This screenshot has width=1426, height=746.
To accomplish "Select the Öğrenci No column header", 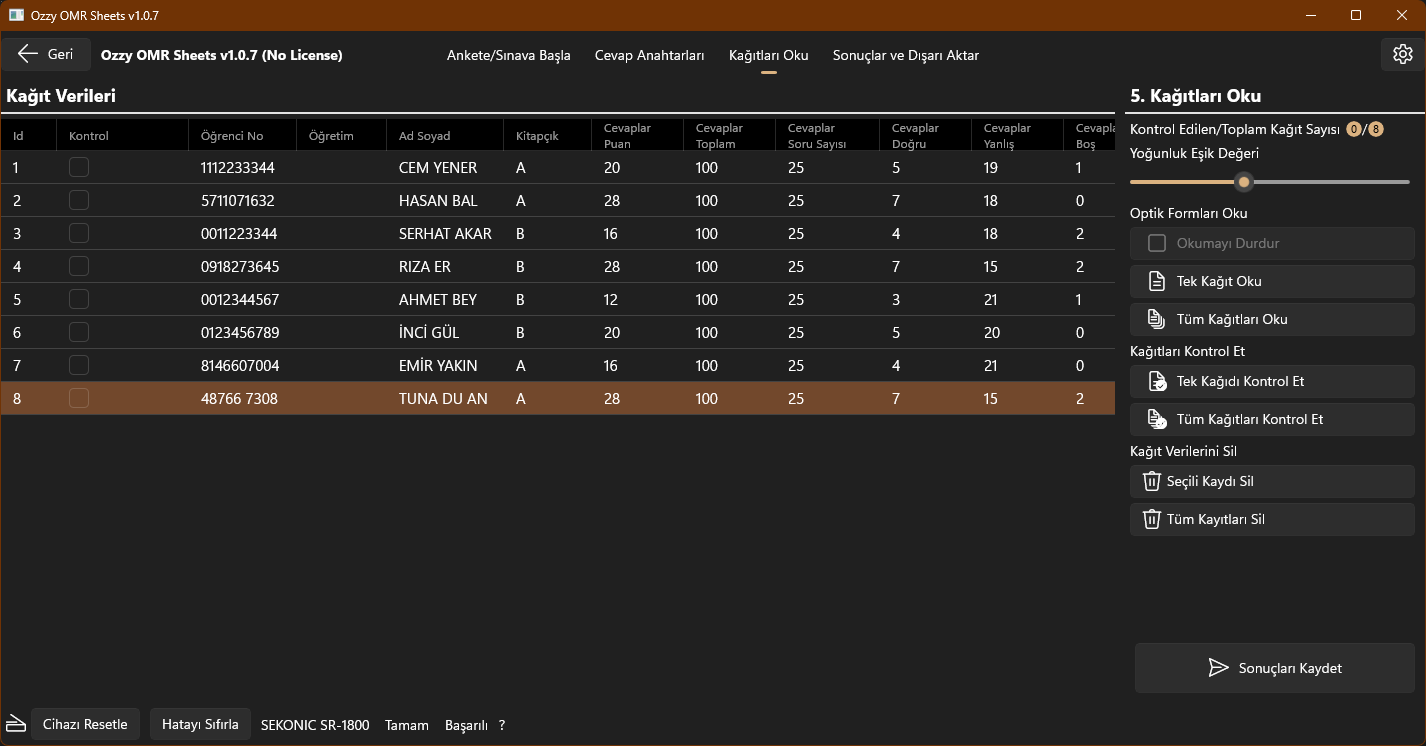I will tap(232, 136).
